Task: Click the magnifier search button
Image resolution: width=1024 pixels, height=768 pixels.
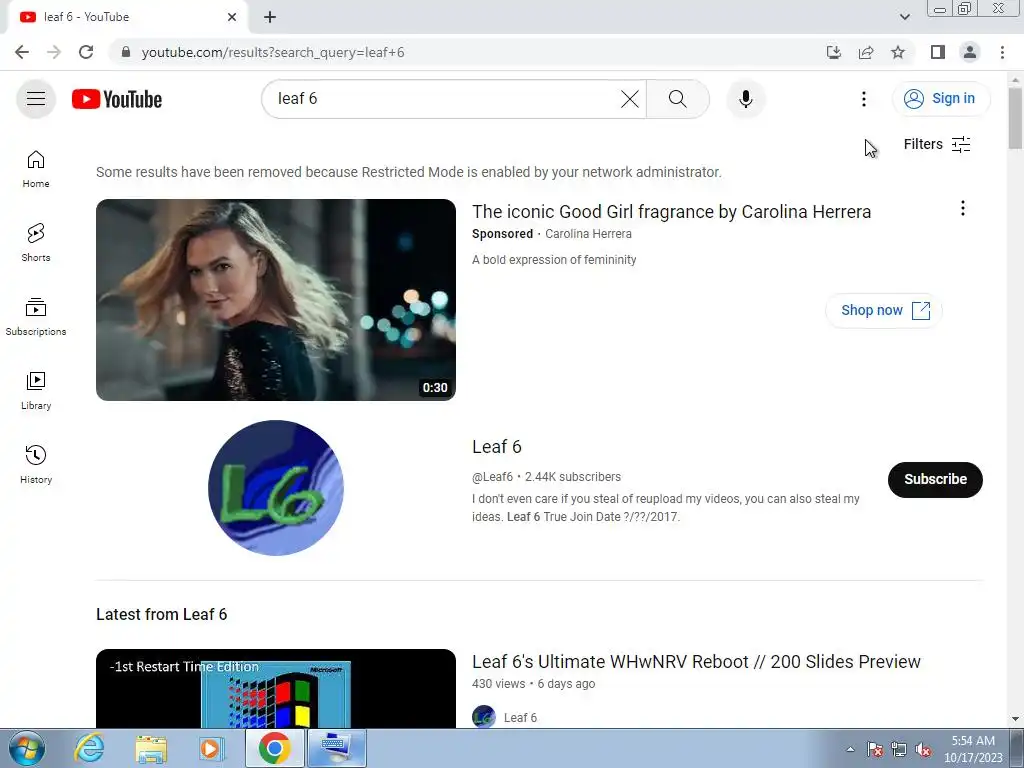Action: 678,99
